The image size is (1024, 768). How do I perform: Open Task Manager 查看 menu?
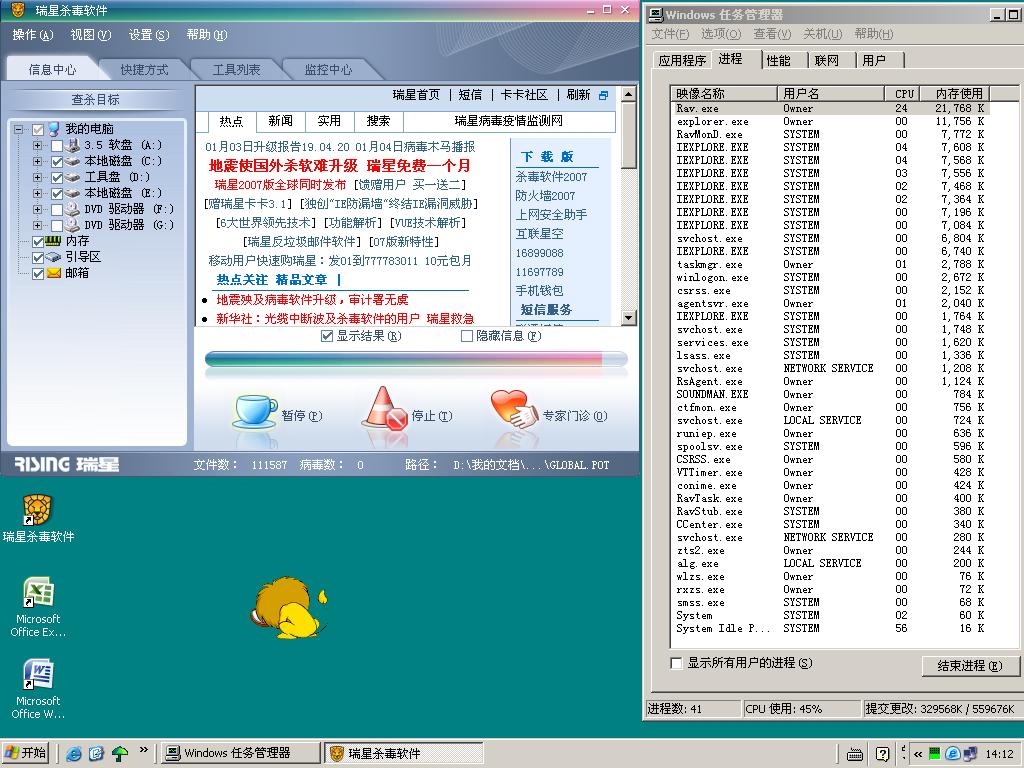coord(772,34)
